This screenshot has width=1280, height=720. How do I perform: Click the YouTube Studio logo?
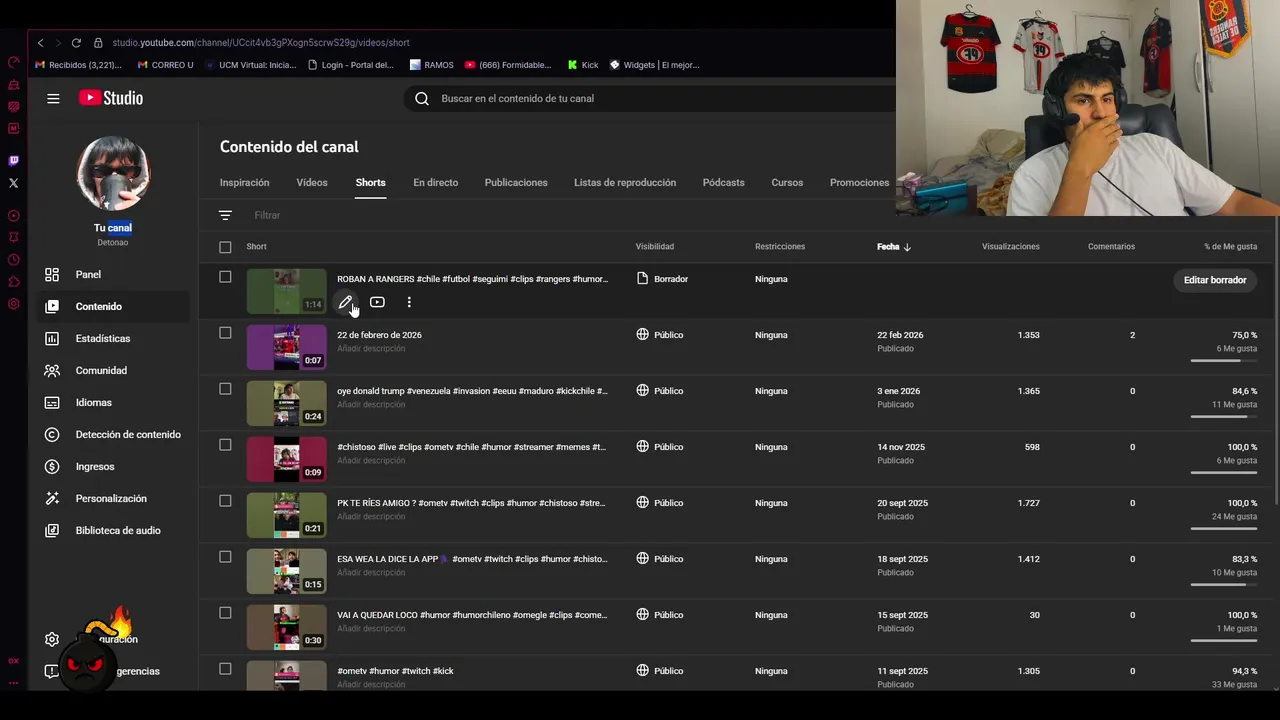(x=111, y=98)
